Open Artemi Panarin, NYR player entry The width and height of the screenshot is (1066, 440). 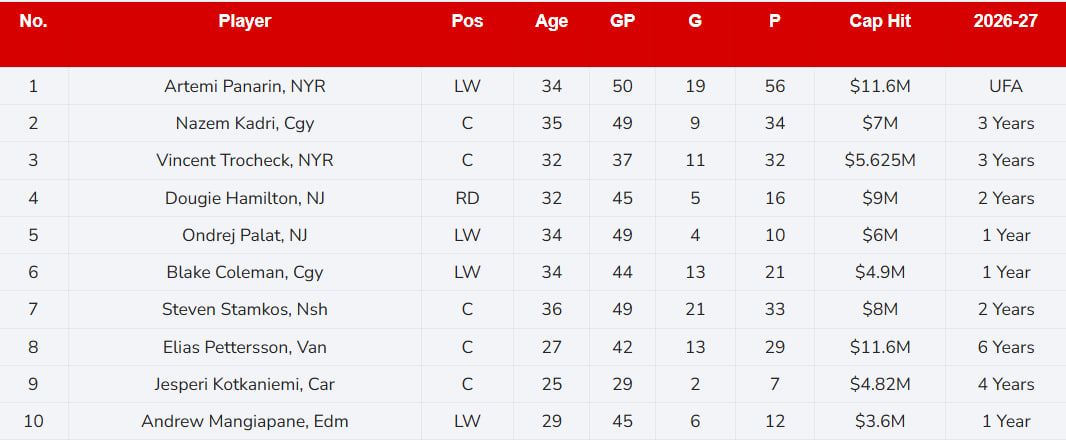point(245,86)
